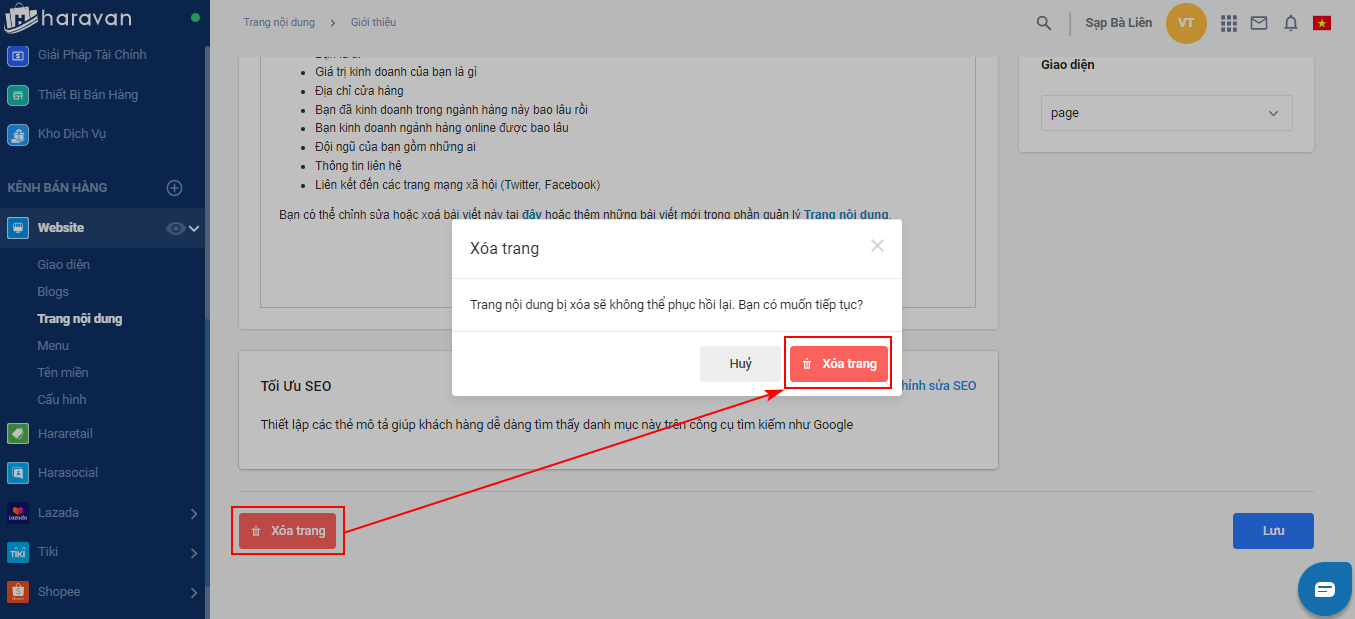Open the Menu sidebar item
The height and width of the screenshot is (619, 1355).
coord(53,346)
